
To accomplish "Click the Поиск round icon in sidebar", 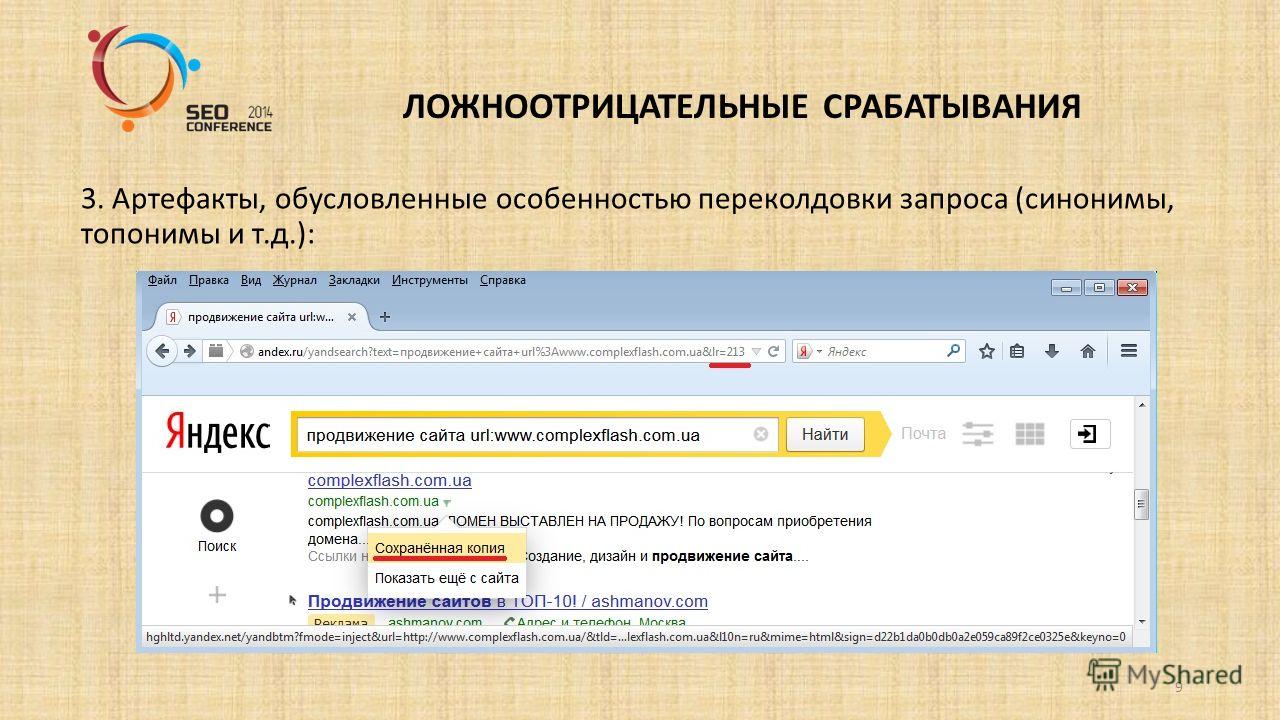I will coord(217,517).
